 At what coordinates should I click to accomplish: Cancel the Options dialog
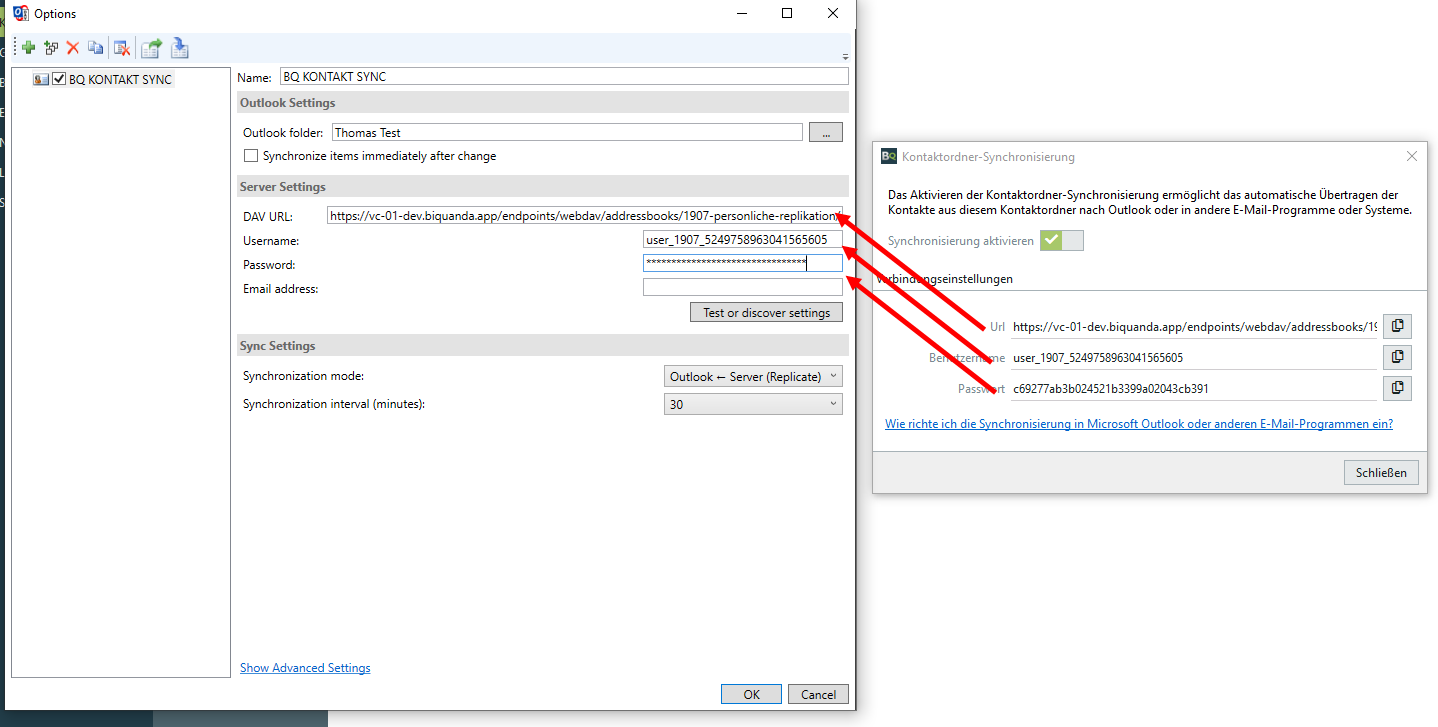pyautogui.click(x=818, y=694)
